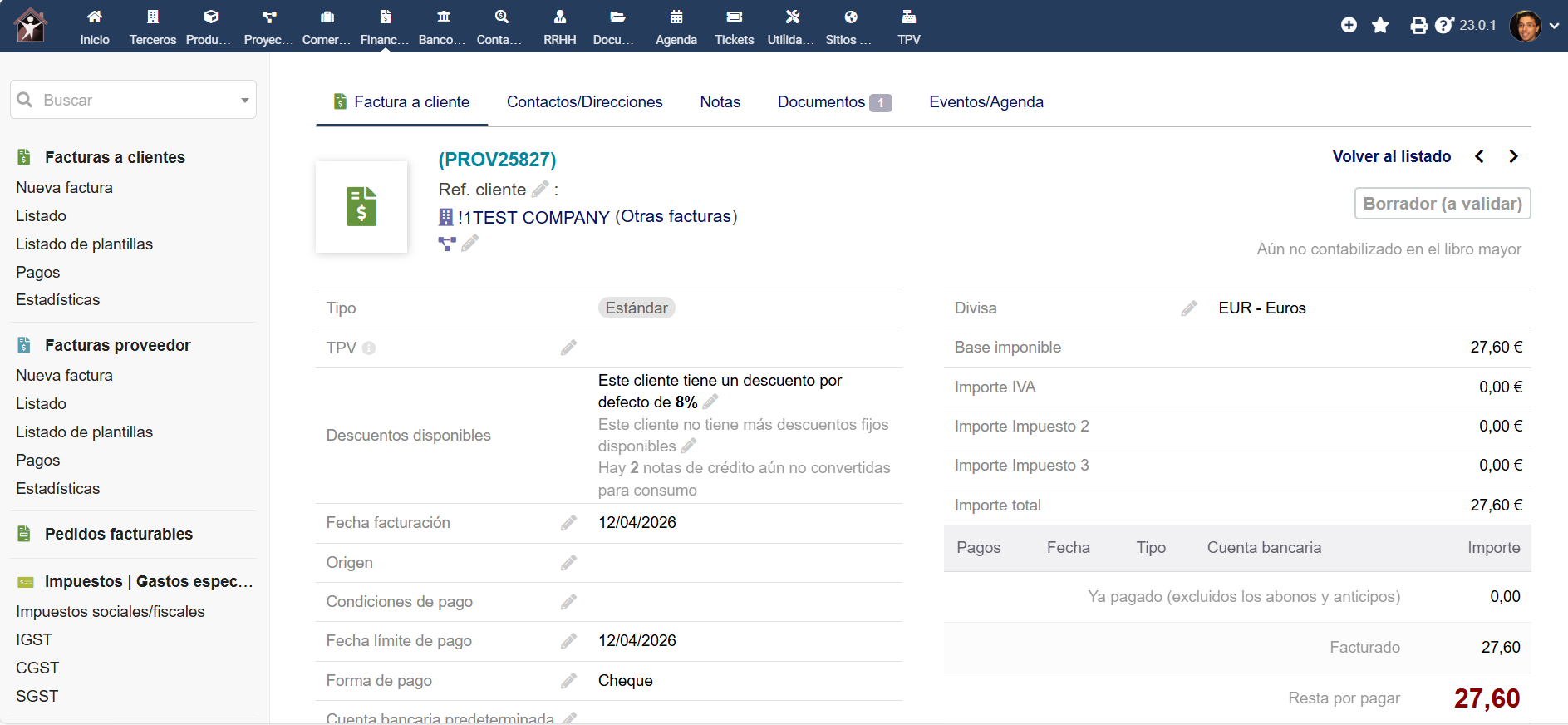Edit Forma de pago pencil icon

tap(568, 680)
